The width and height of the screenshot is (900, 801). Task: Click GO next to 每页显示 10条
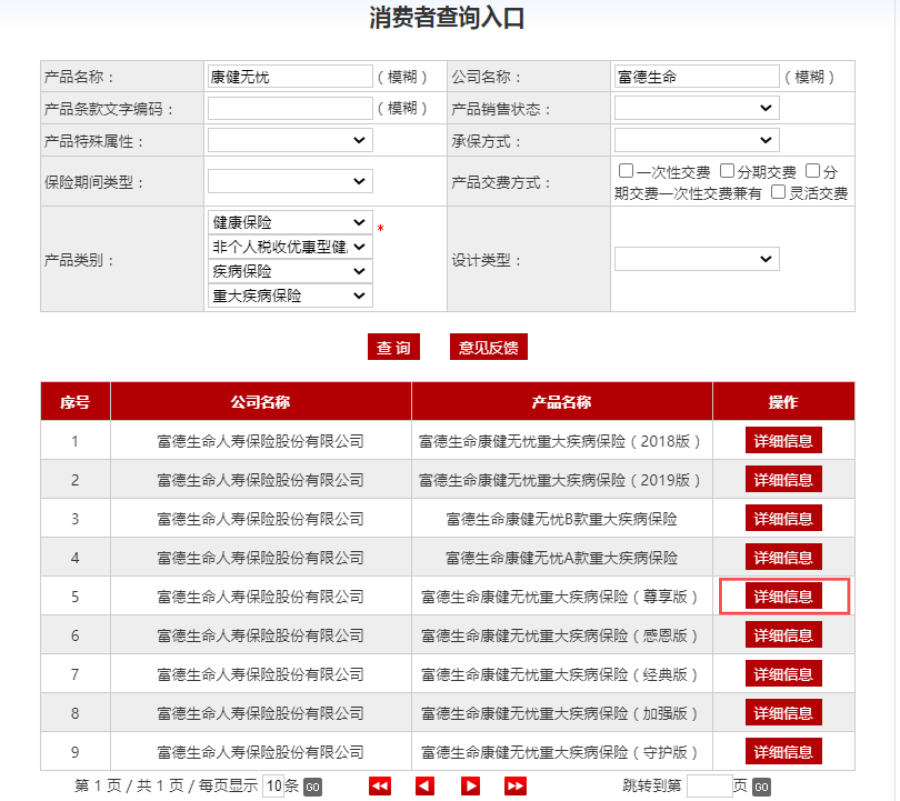312,787
